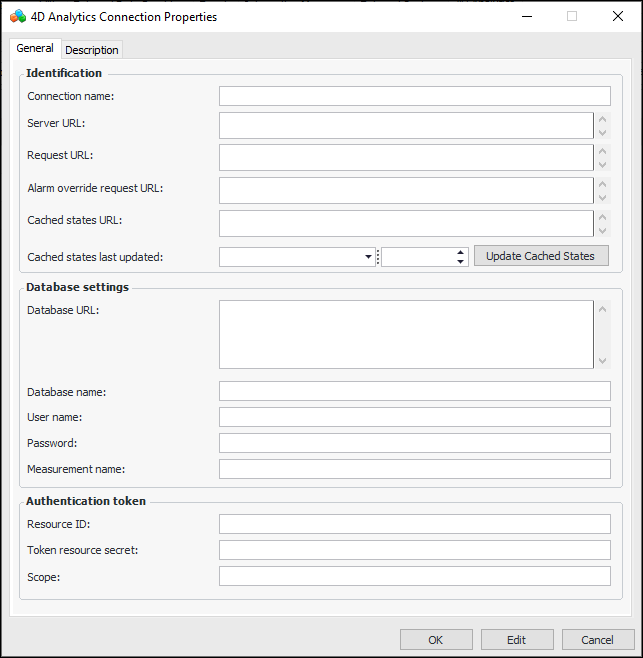The image size is (643, 658).
Task: Click the Edit button
Action: coord(517,640)
